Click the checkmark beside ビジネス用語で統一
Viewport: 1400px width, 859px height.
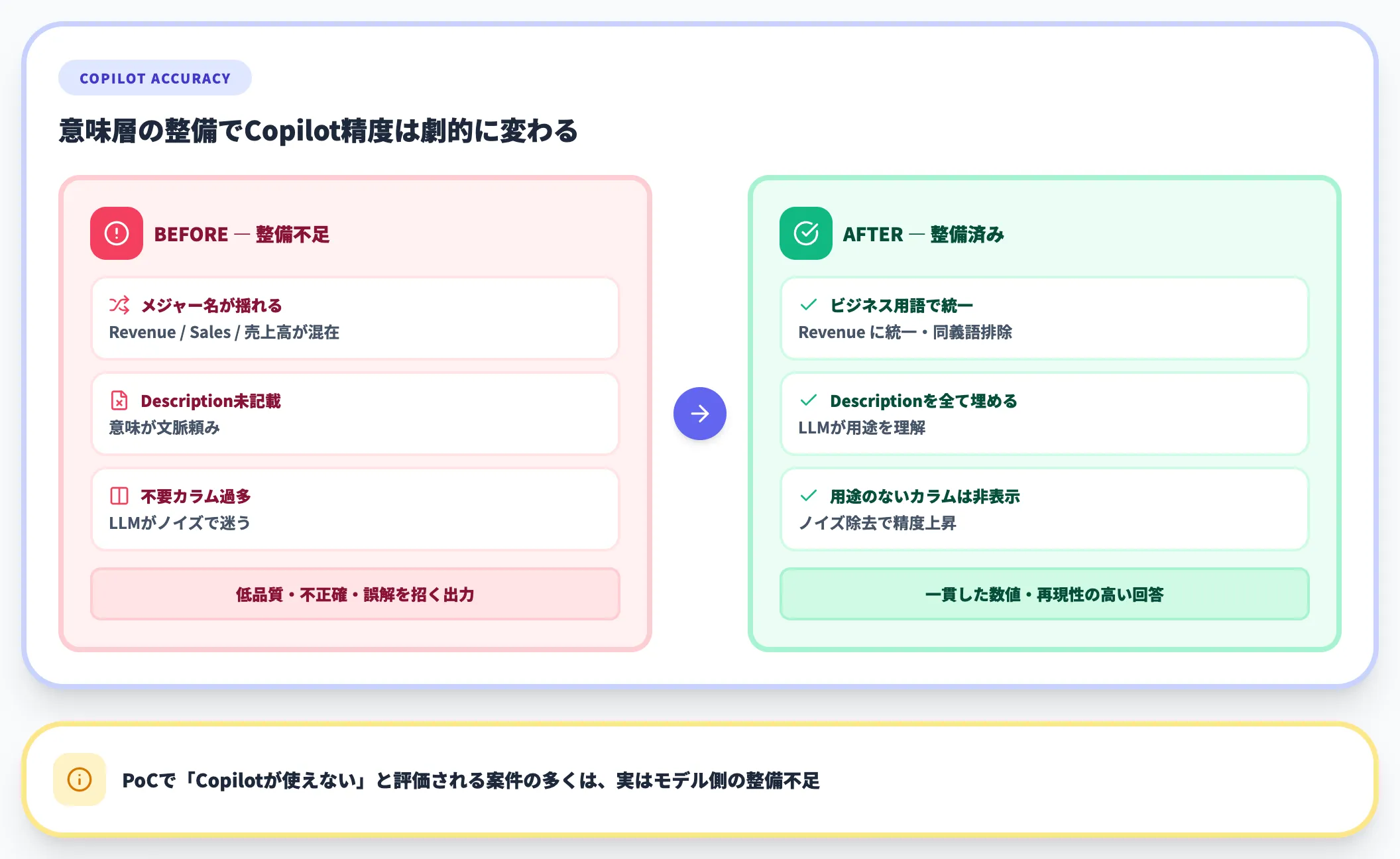point(807,306)
